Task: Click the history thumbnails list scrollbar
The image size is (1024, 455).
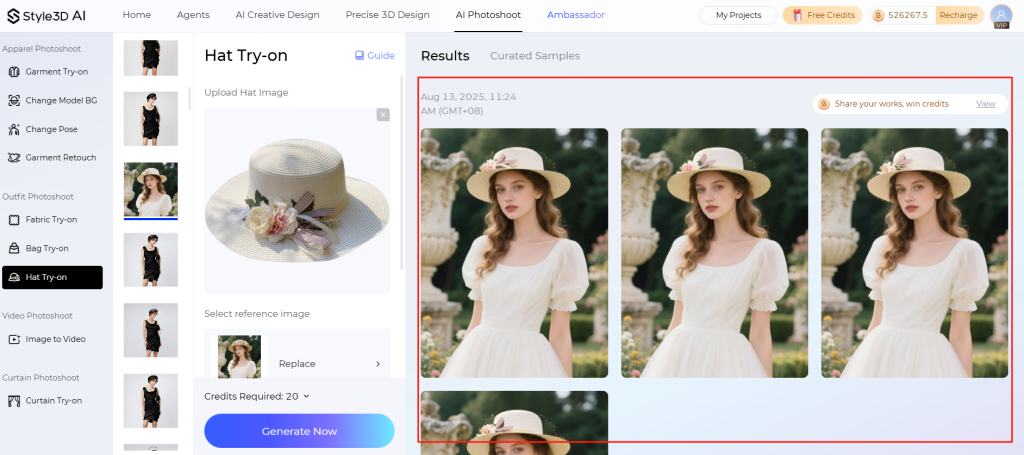Action: pos(189,98)
